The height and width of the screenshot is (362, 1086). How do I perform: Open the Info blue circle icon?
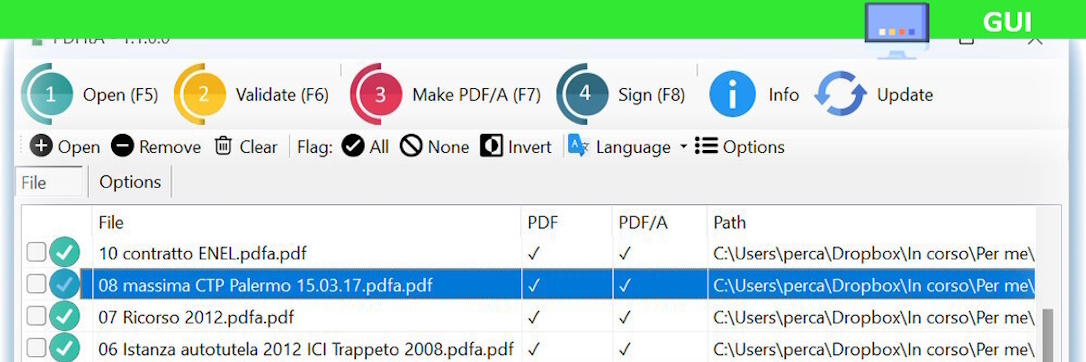[732, 94]
